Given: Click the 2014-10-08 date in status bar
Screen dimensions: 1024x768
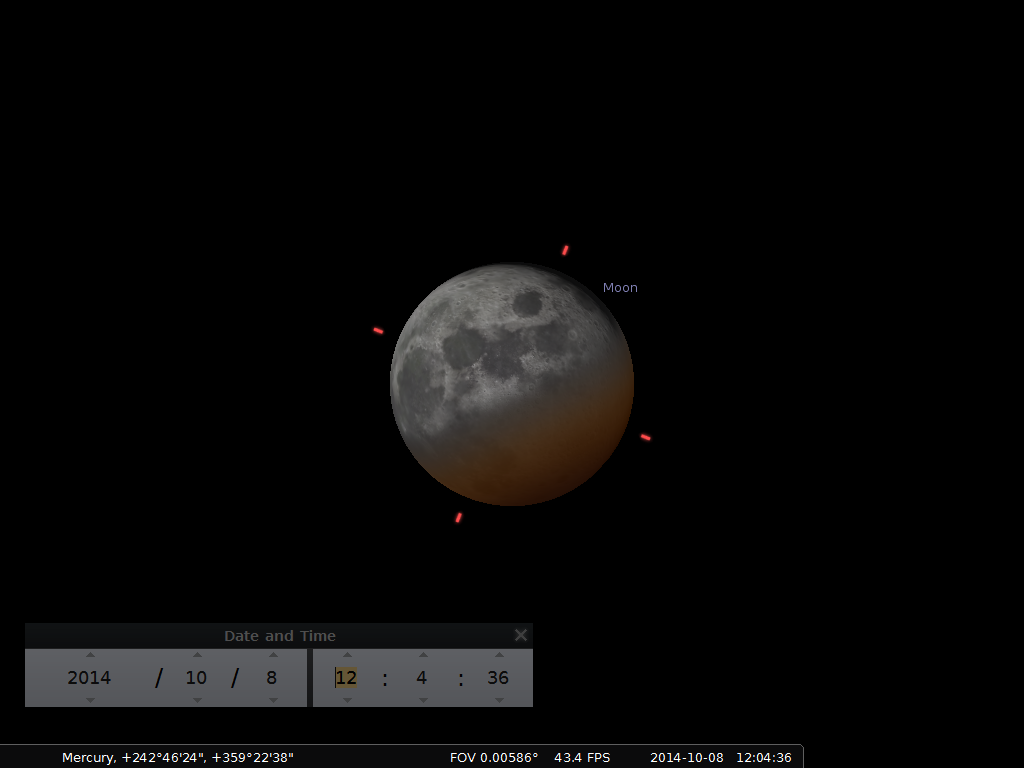Looking at the screenshot, I should (x=687, y=758).
